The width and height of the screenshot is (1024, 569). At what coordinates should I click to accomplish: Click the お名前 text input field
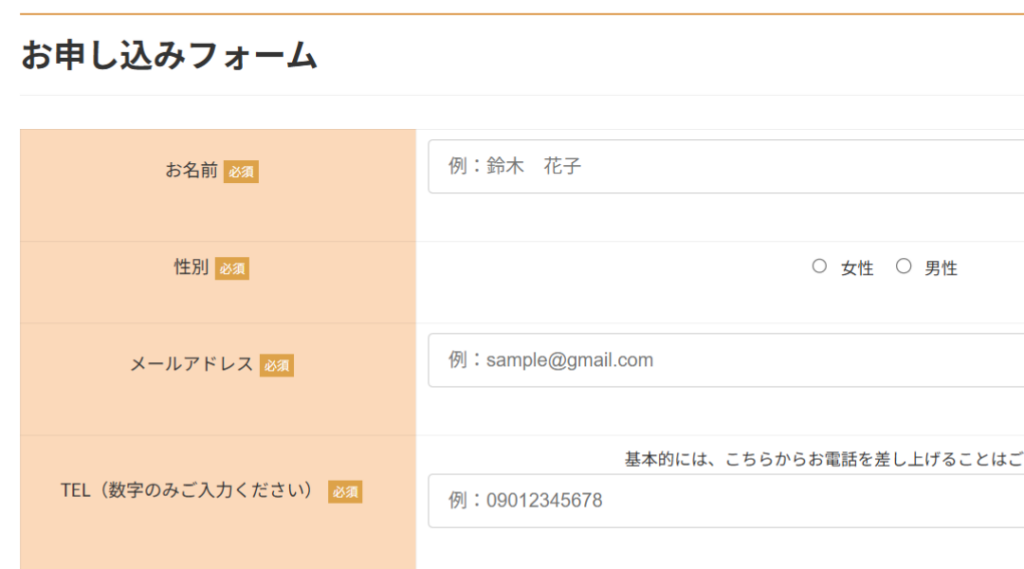(725, 166)
